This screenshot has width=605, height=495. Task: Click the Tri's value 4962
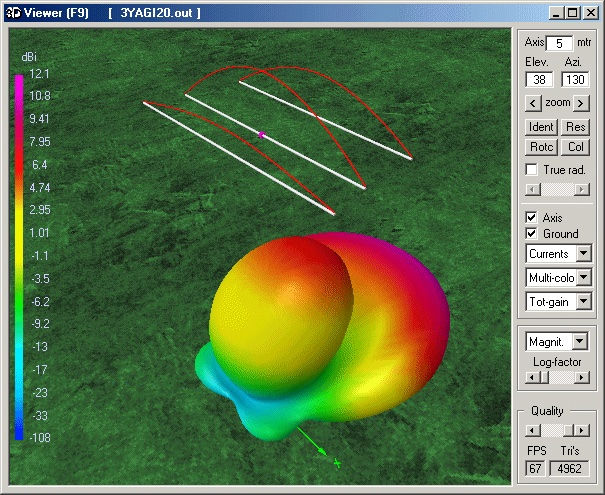(569, 468)
